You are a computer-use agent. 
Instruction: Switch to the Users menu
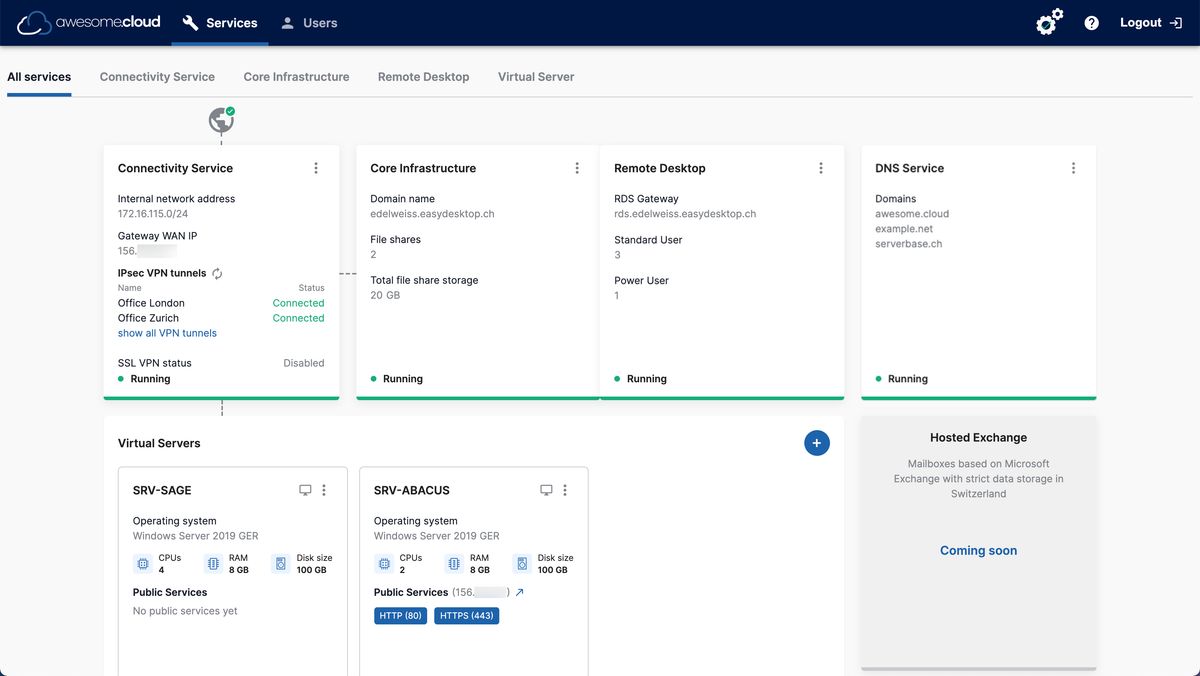pos(308,23)
